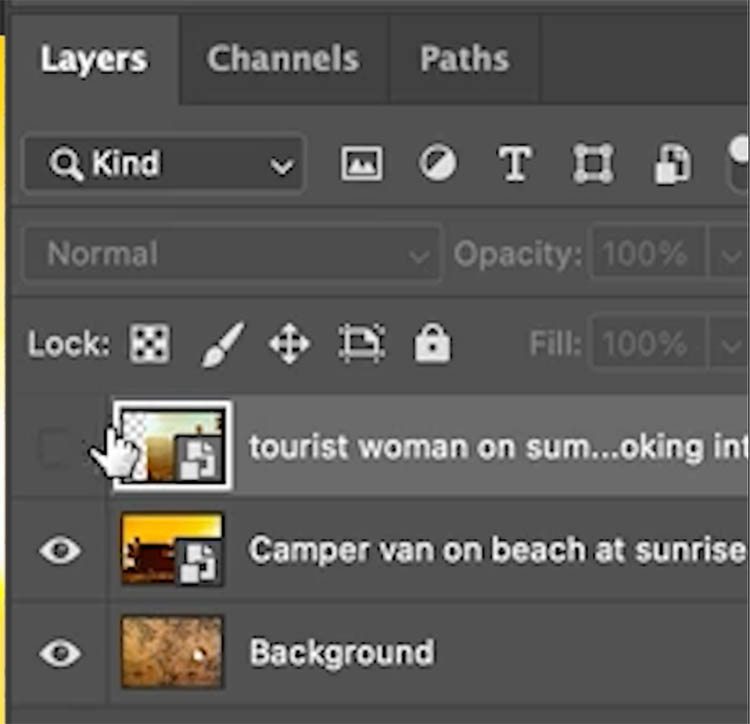Switch to the Channels tab

pyautogui.click(x=282, y=59)
